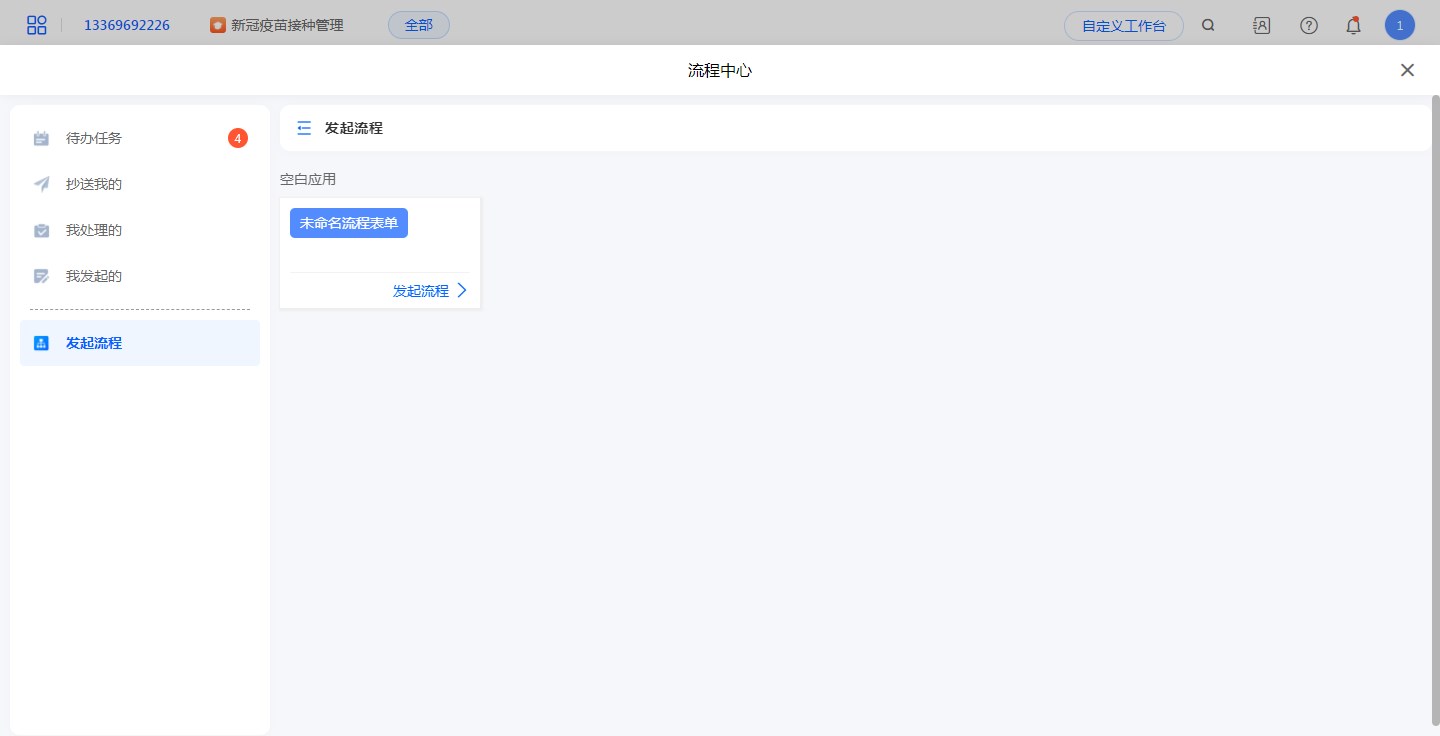Select 我处理的 in the sidebar
The image size is (1440, 736).
(x=94, y=230)
